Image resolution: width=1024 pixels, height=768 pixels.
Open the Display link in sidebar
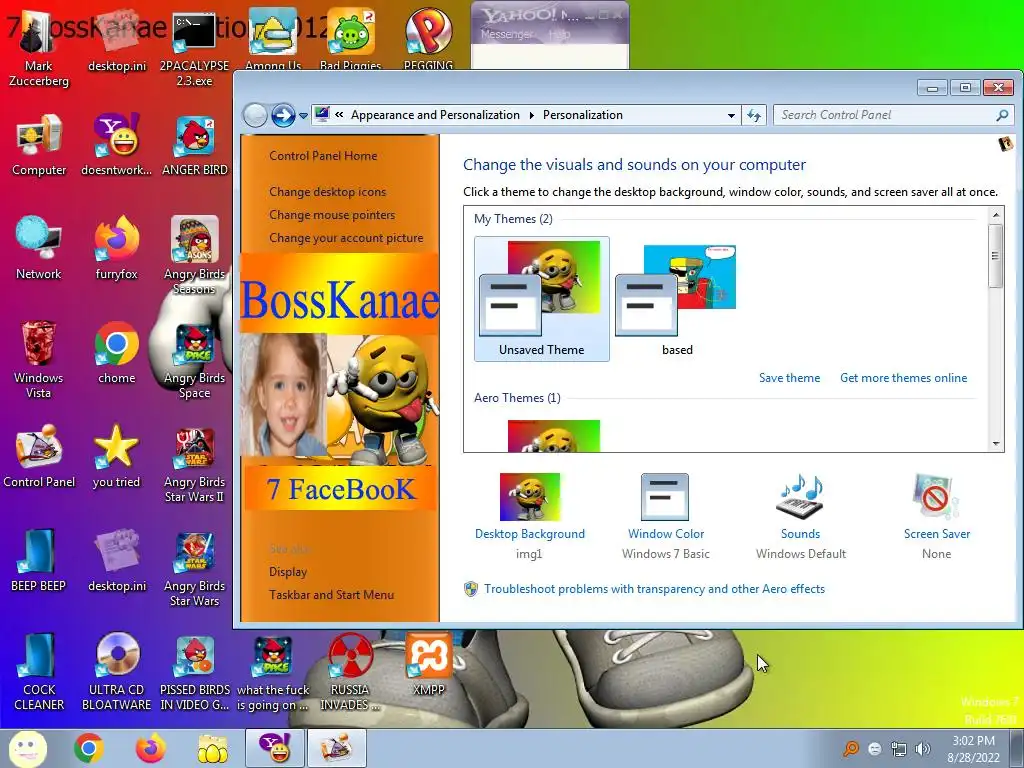(x=288, y=571)
